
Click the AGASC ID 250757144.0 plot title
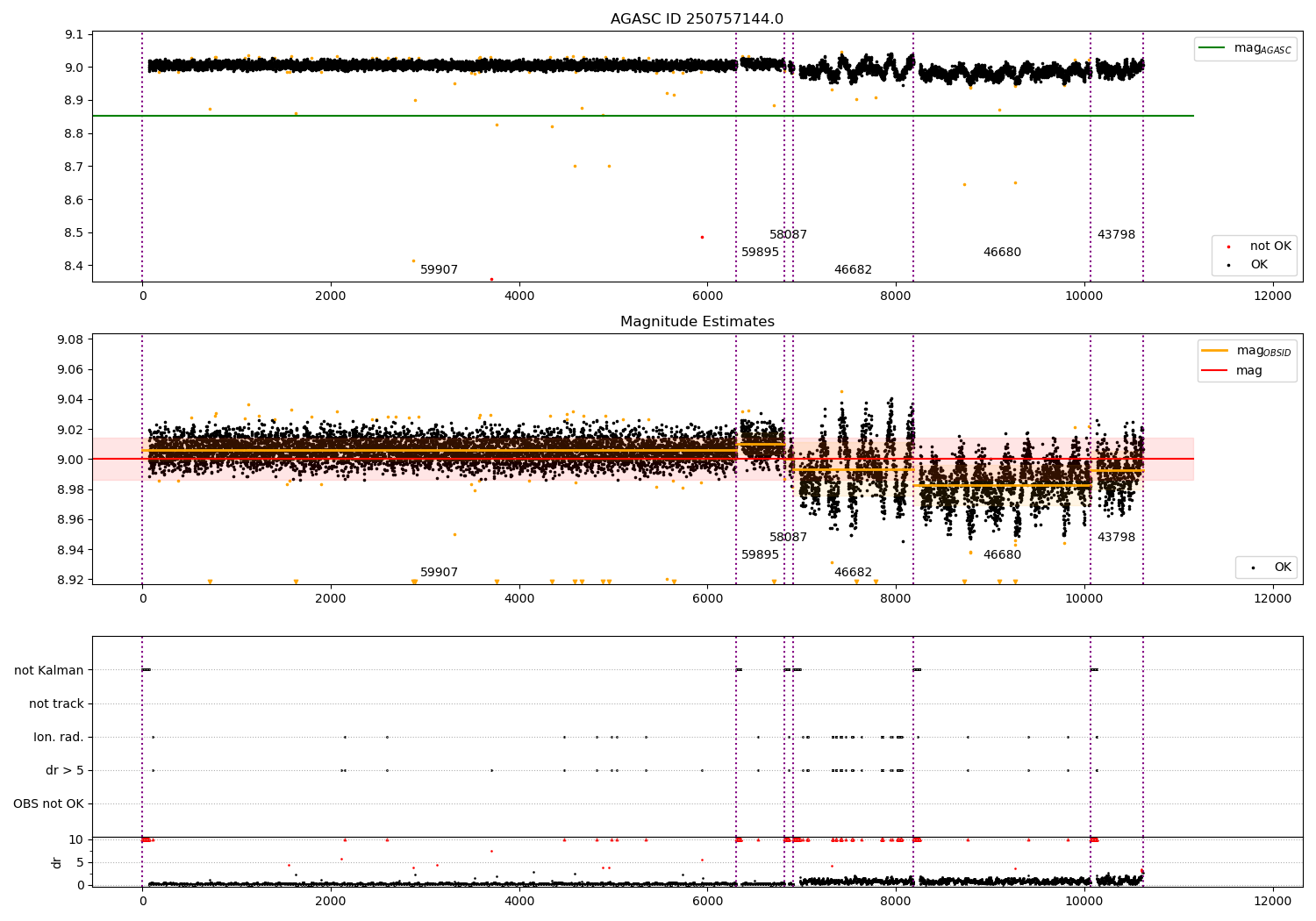pos(697,19)
